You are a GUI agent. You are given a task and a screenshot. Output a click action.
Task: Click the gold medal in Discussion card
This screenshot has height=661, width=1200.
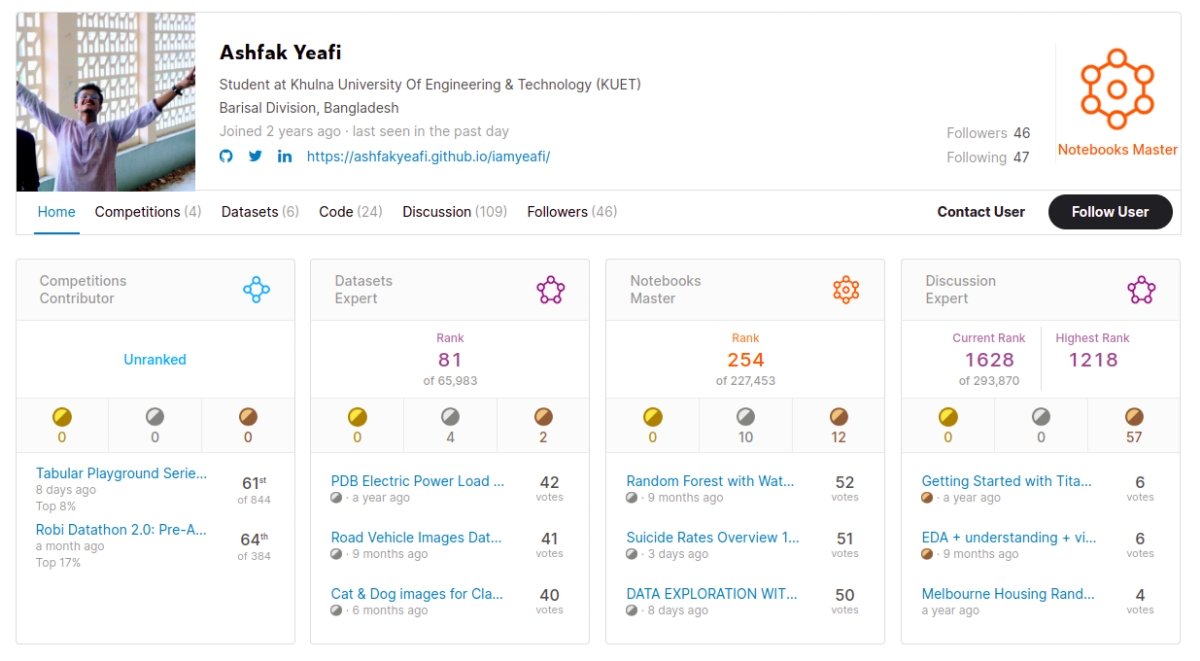pos(948,416)
